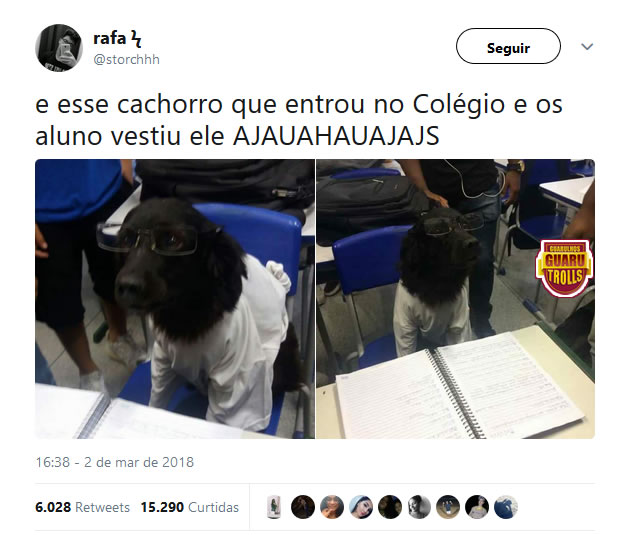
Task: Open last liker avatar in blue tones
Action: pos(506,507)
